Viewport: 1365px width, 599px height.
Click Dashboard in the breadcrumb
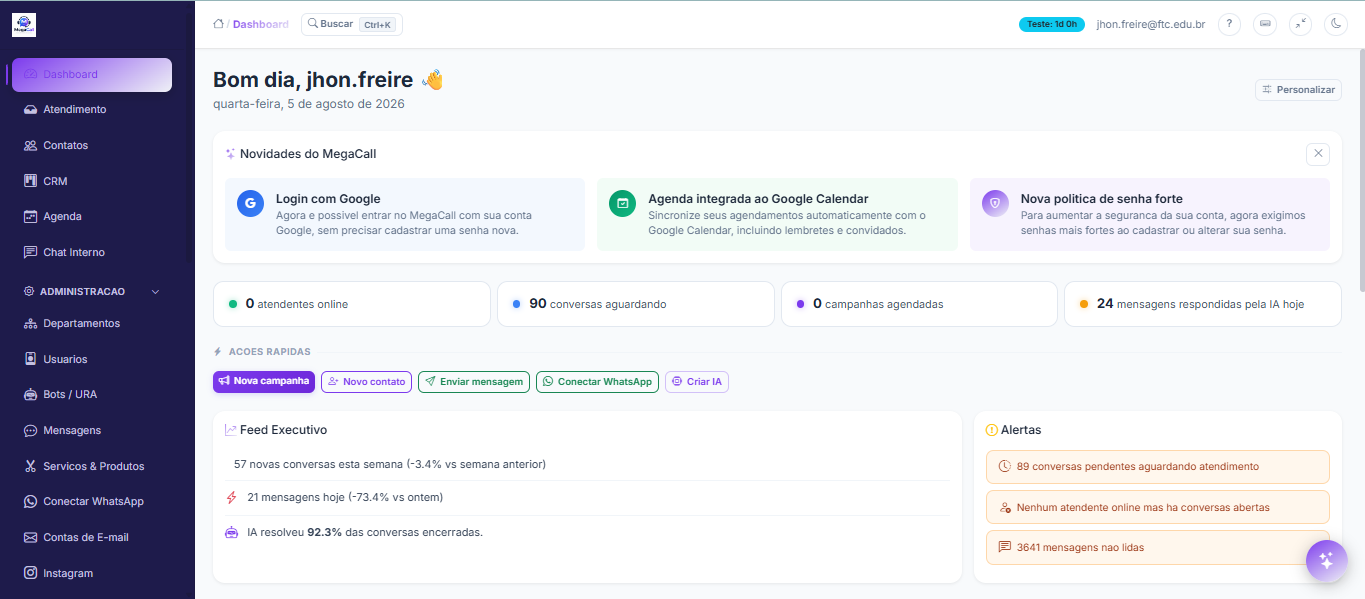(261, 24)
